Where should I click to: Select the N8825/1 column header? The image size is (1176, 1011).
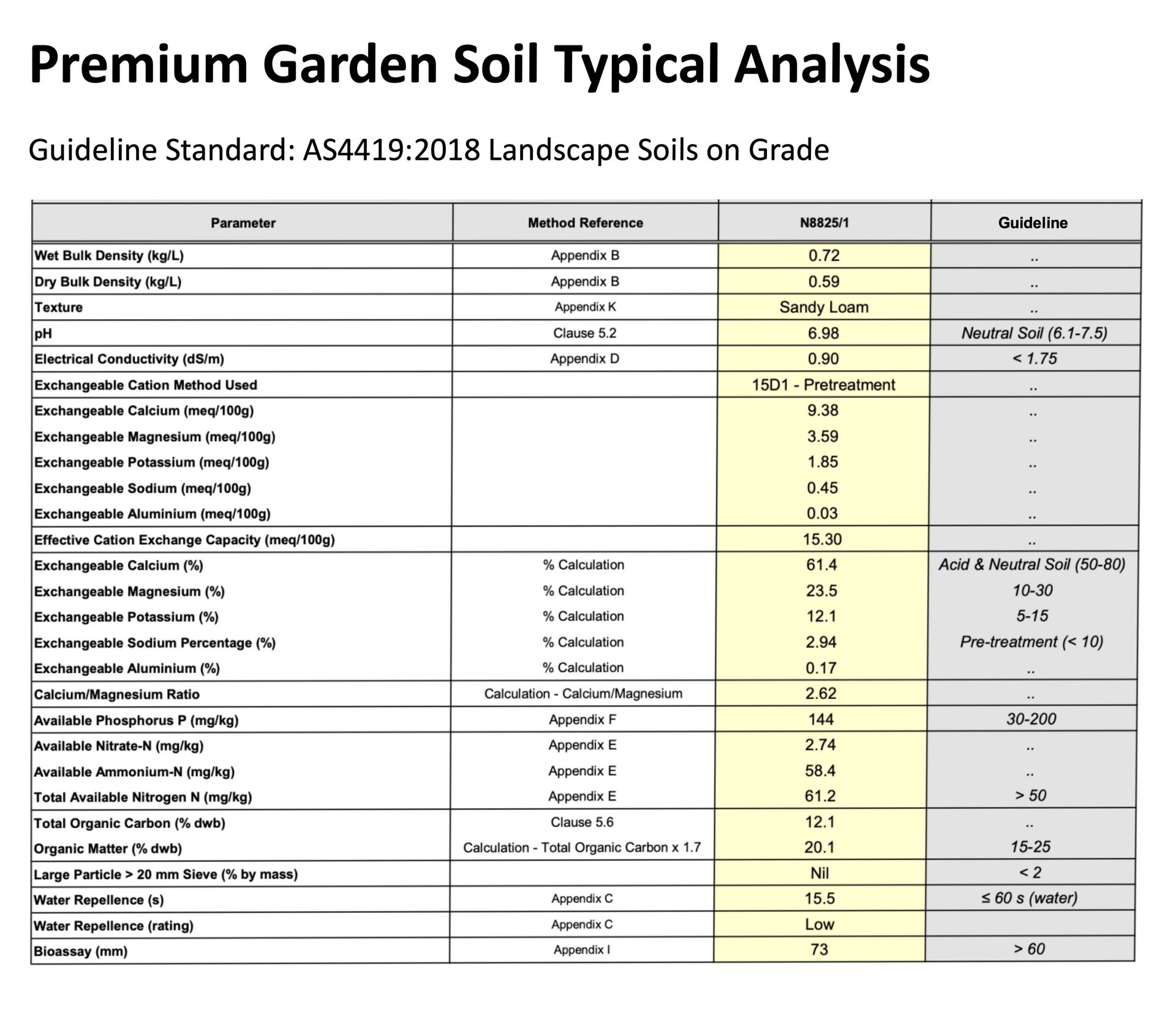pos(821,223)
